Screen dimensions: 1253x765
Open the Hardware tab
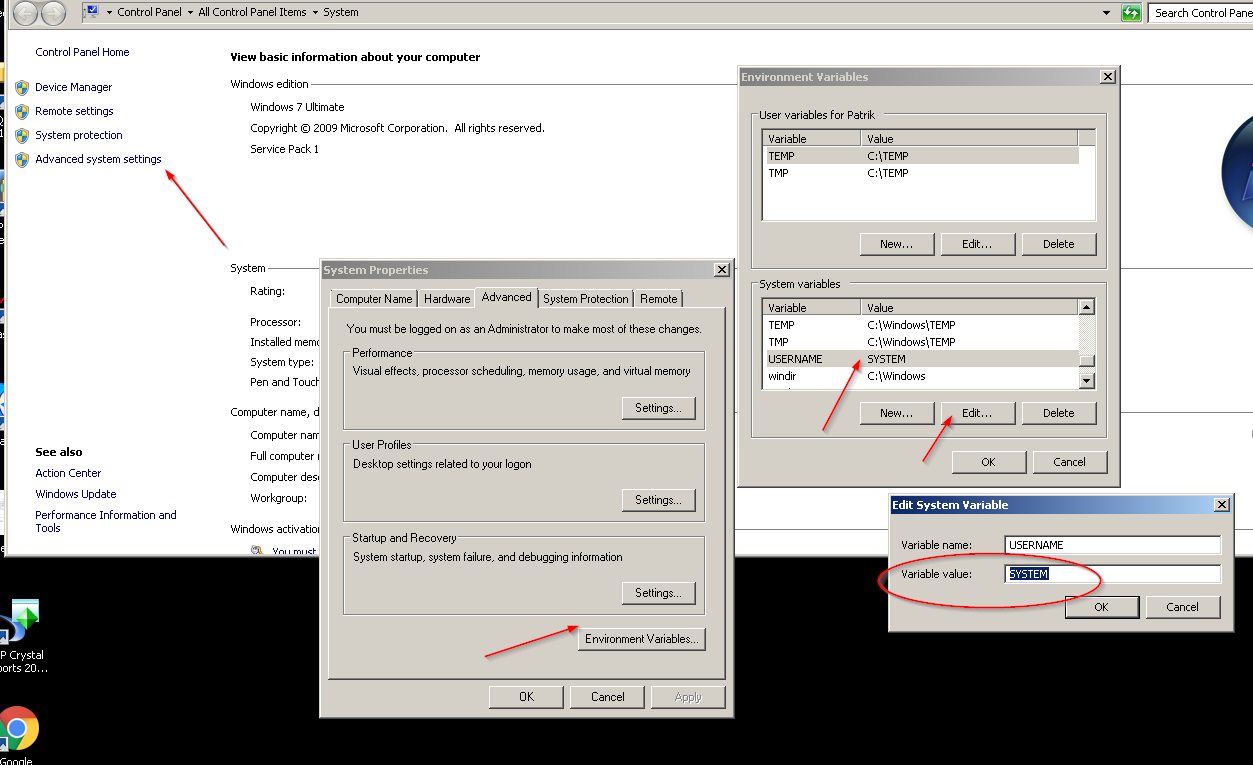click(447, 299)
